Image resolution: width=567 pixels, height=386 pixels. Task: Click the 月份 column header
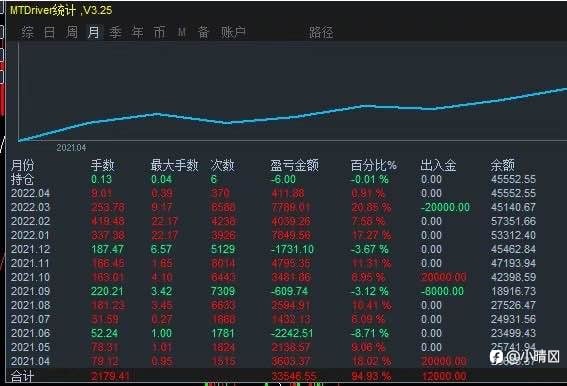pos(22,165)
